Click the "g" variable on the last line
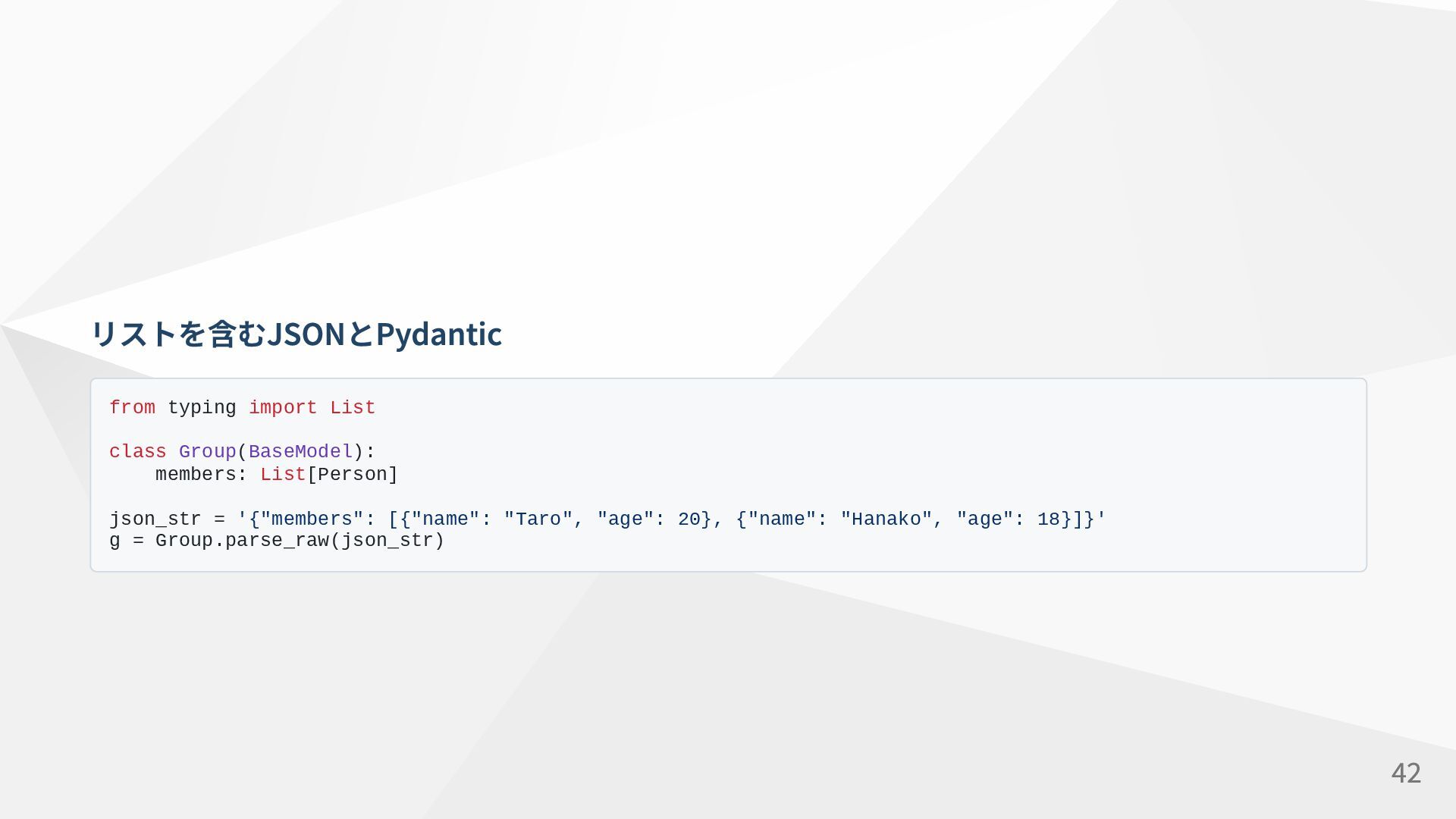1456x819 pixels. tap(115, 541)
